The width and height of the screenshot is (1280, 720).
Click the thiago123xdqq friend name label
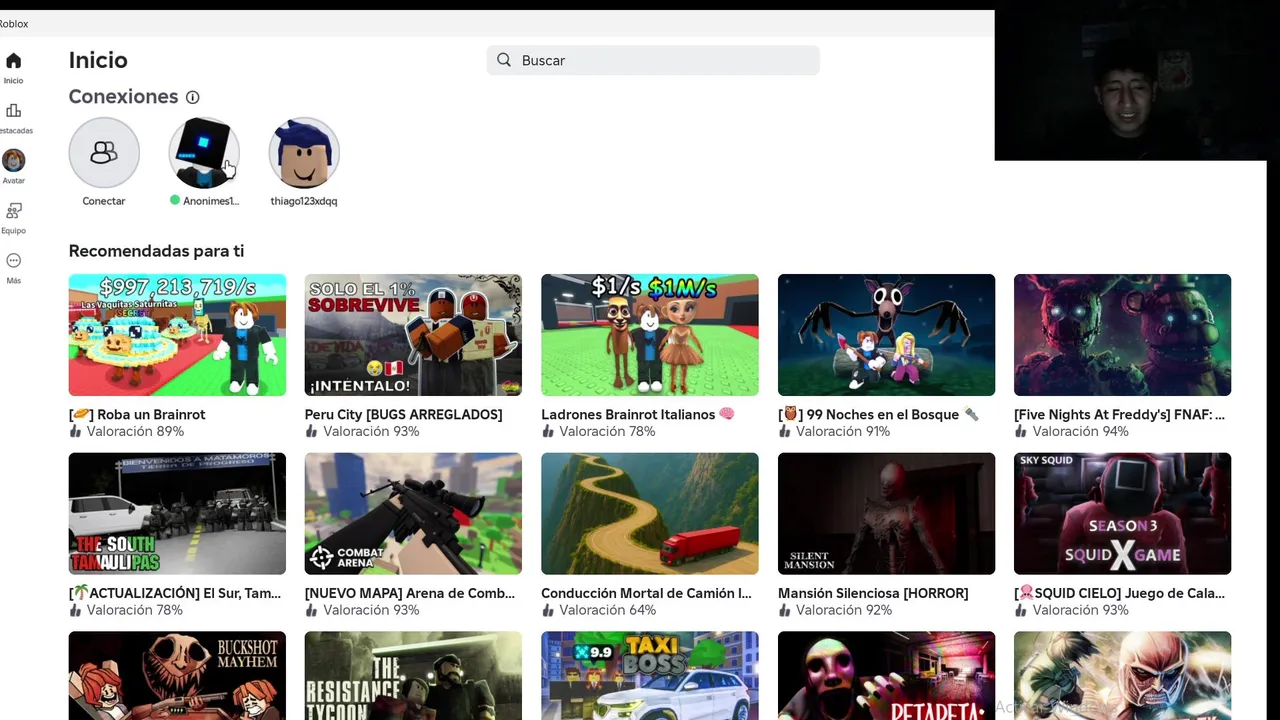coord(304,201)
